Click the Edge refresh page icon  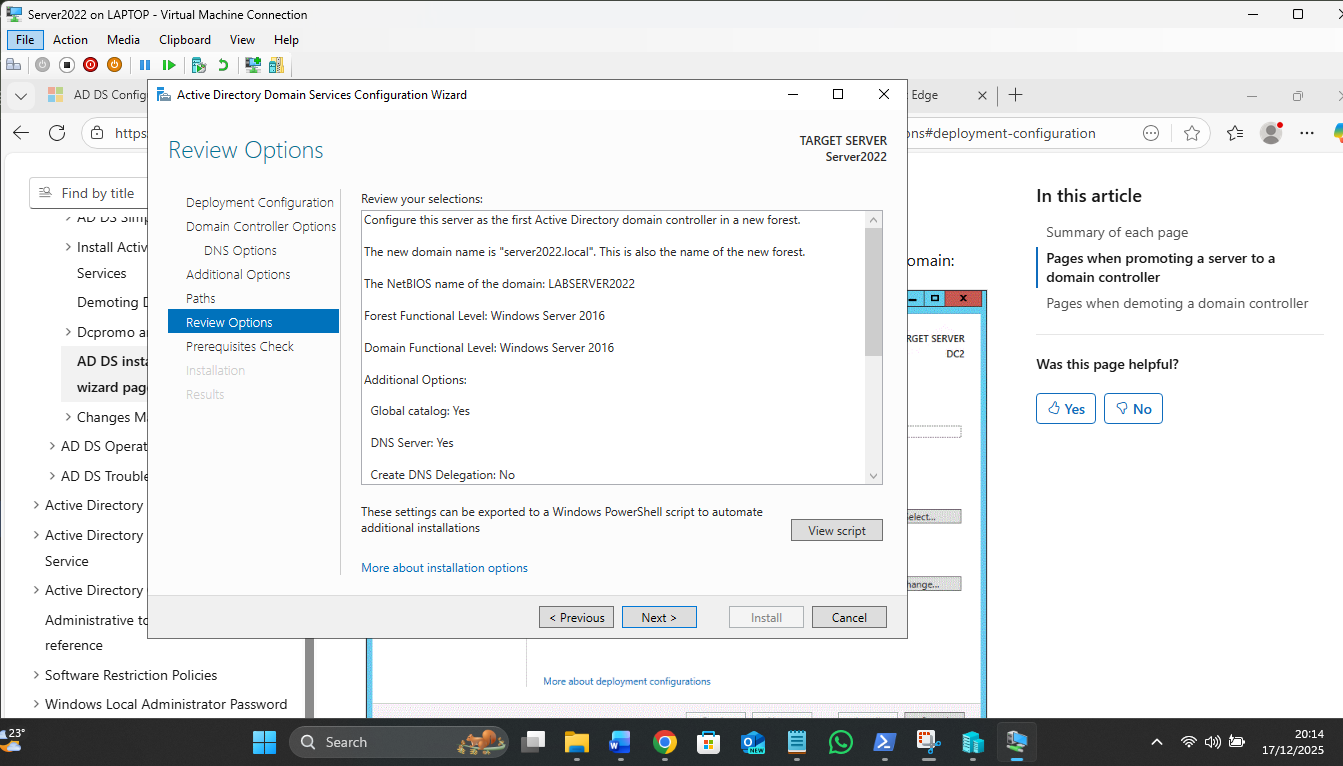point(57,133)
